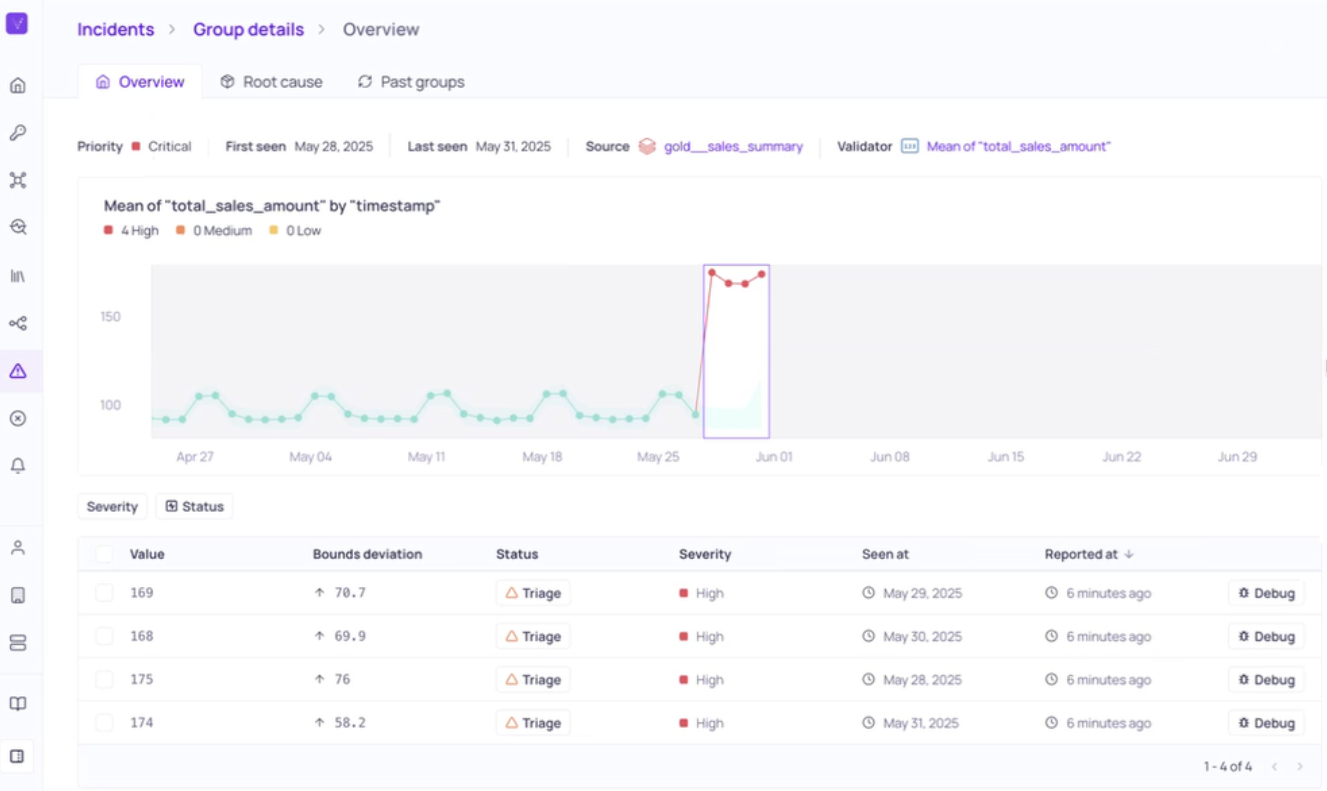Open the network nodes sidebar icon

[x=17, y=180]
